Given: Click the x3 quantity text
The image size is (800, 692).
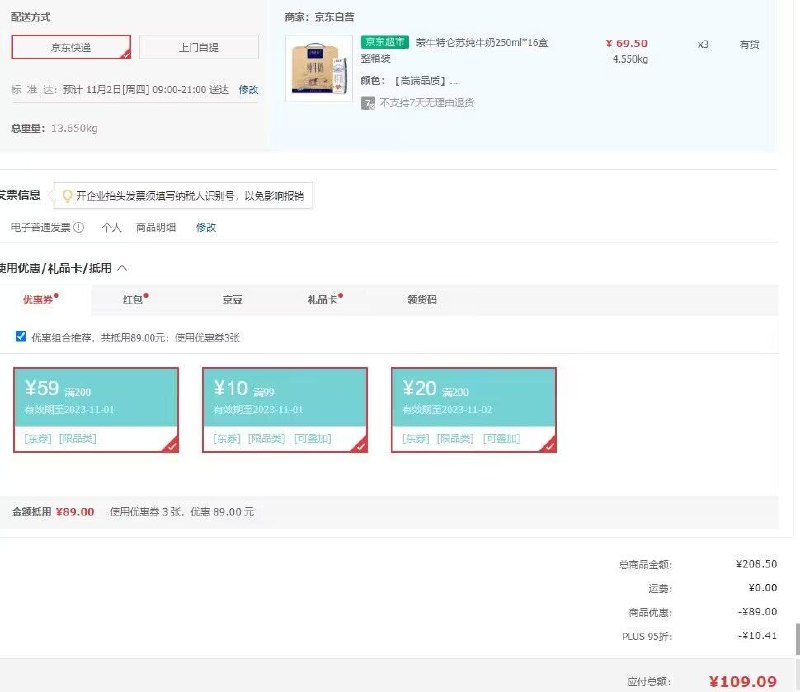Looking at the screenshot, I should 703,44.
